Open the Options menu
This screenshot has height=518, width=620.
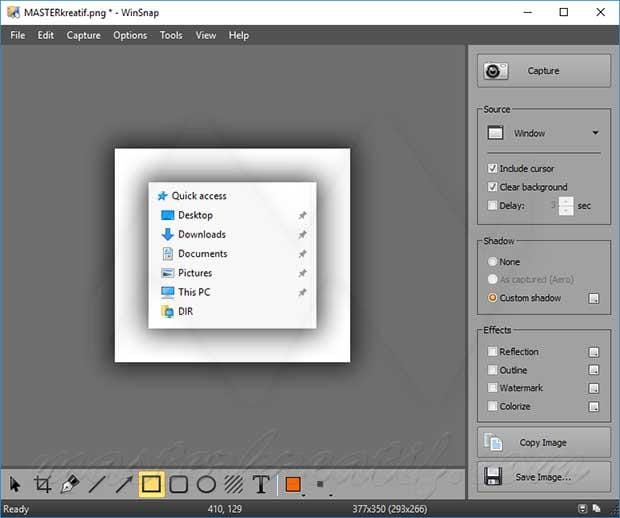[130, 36]
